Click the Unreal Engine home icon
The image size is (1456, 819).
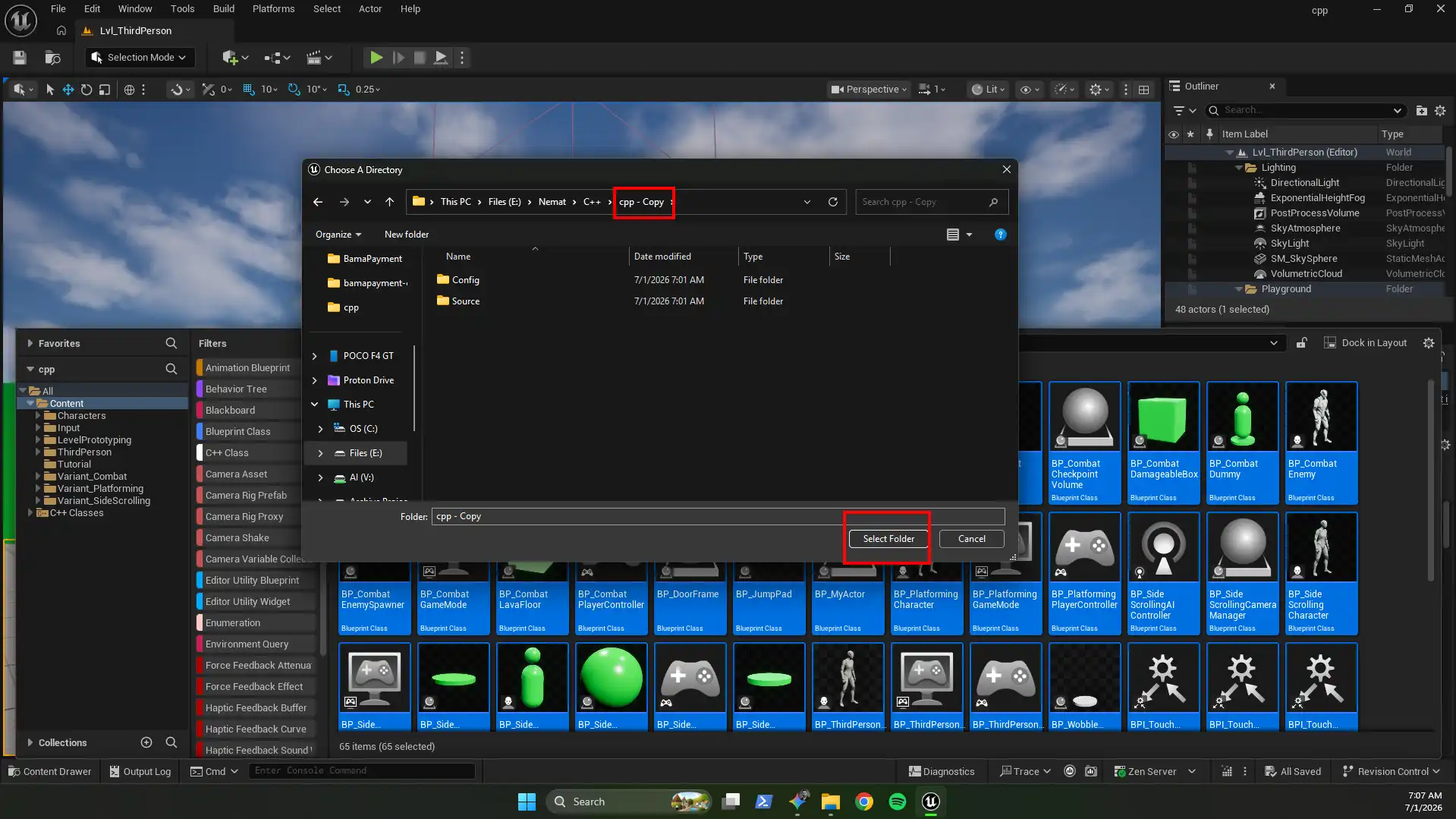coord(61,31)
